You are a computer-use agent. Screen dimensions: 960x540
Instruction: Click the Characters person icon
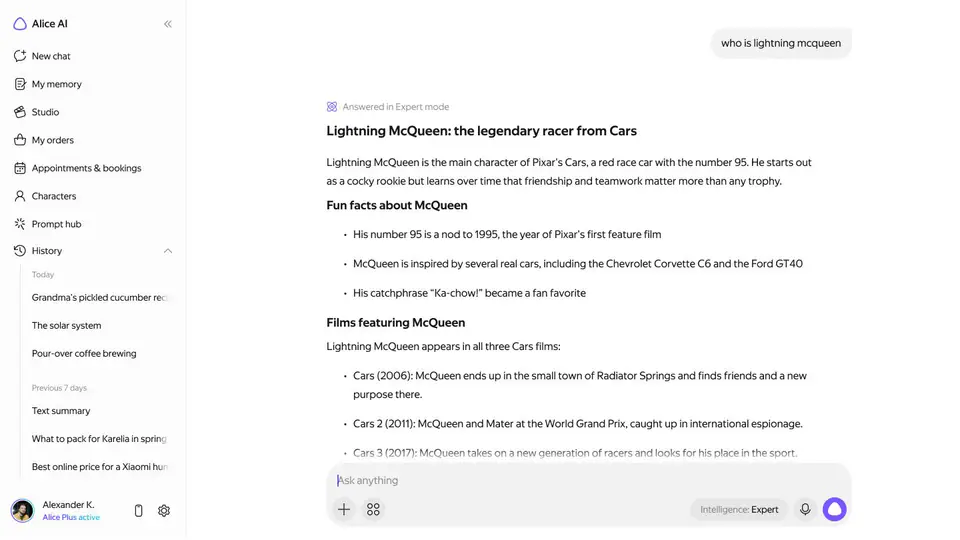pyautogui.click(x=20, y=196)
